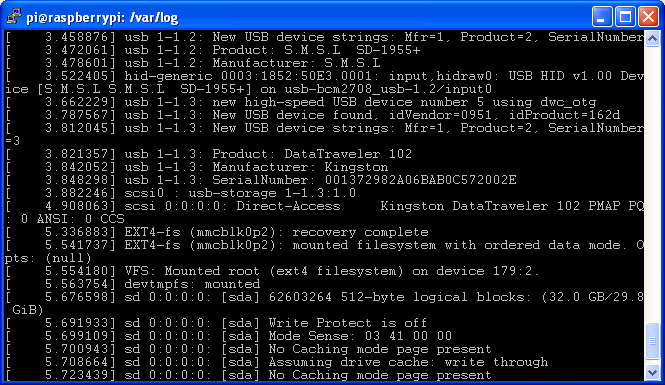Click the title text pi@raspberrypi: /var/log
The image size is (665, 385).
(x=102, y=17)
